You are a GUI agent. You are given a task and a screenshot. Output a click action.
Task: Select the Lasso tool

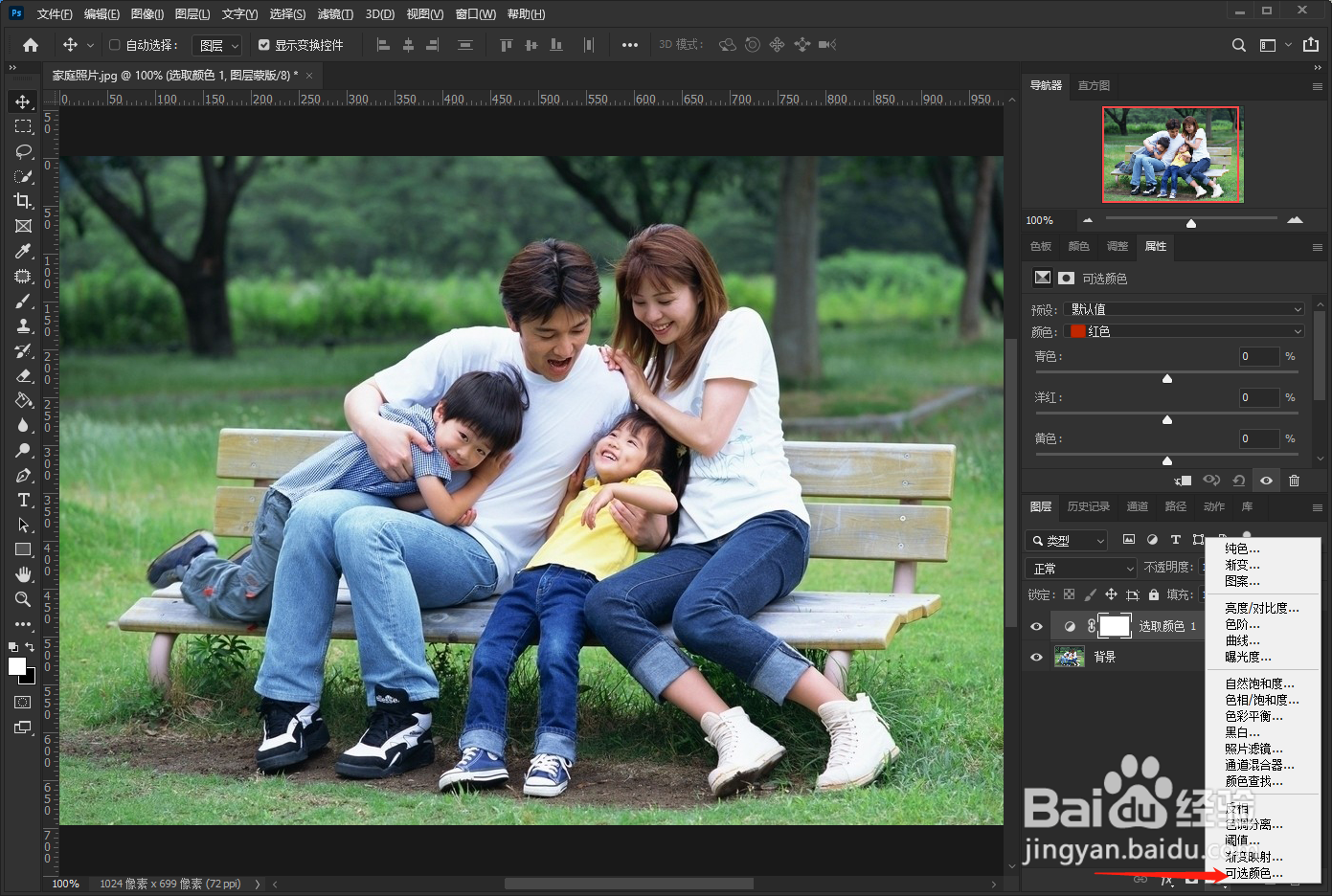(23, 151)
